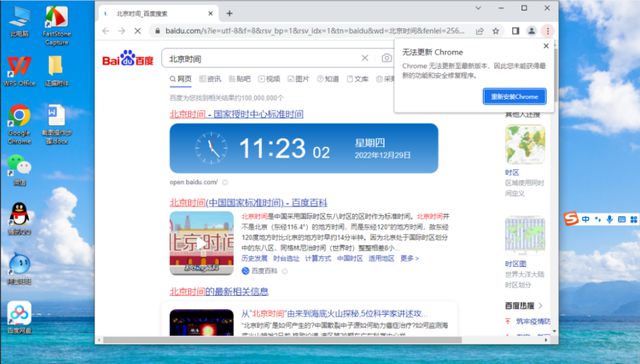
Task: Open the 历史发展 sublink
Action: pyautogui.click(x=254, y=258)
